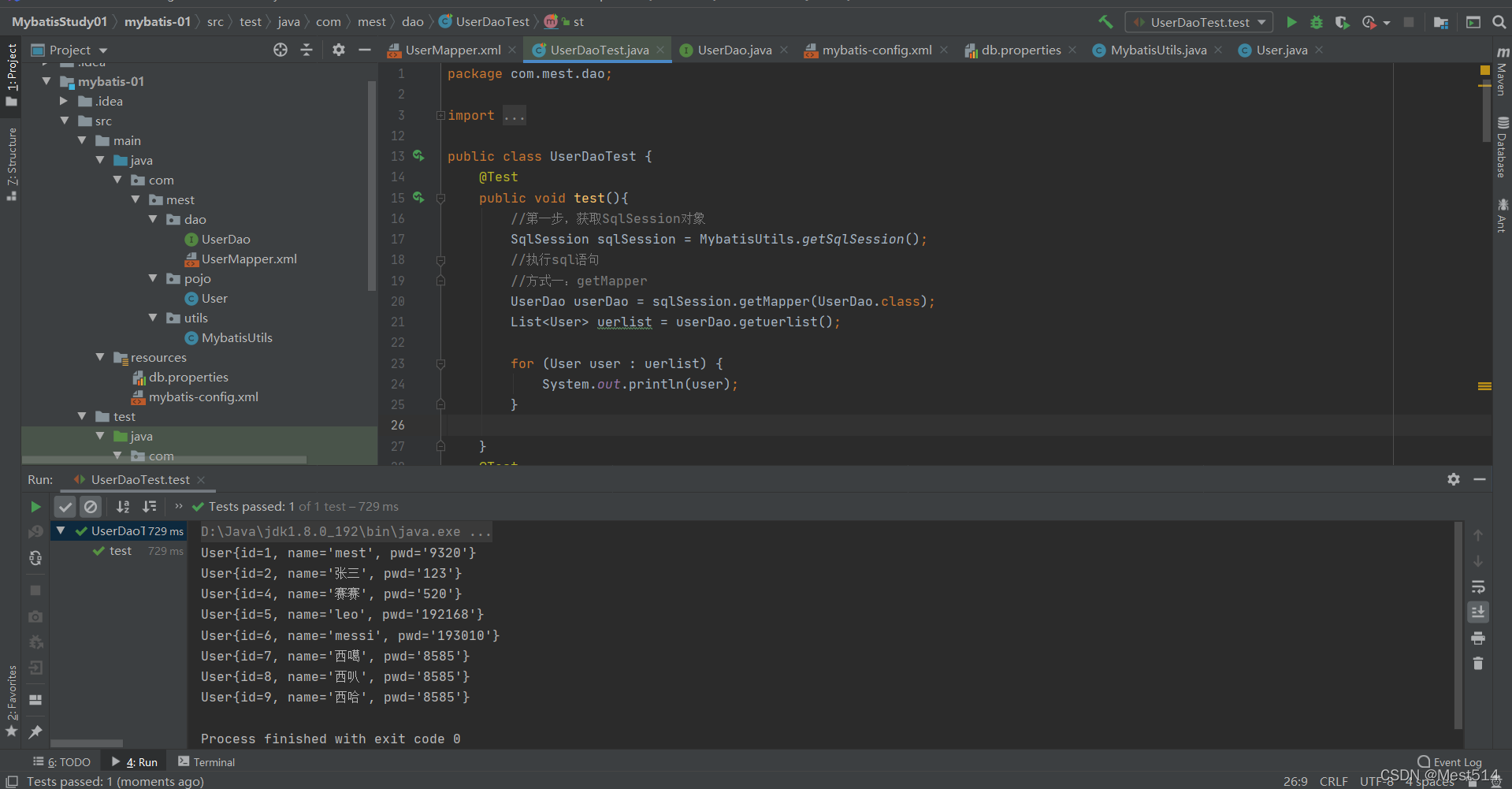Switch to the MybatisUtils.java editor tab
This screenshot has height=789, width=1512.
click(x=1157, y=50)
